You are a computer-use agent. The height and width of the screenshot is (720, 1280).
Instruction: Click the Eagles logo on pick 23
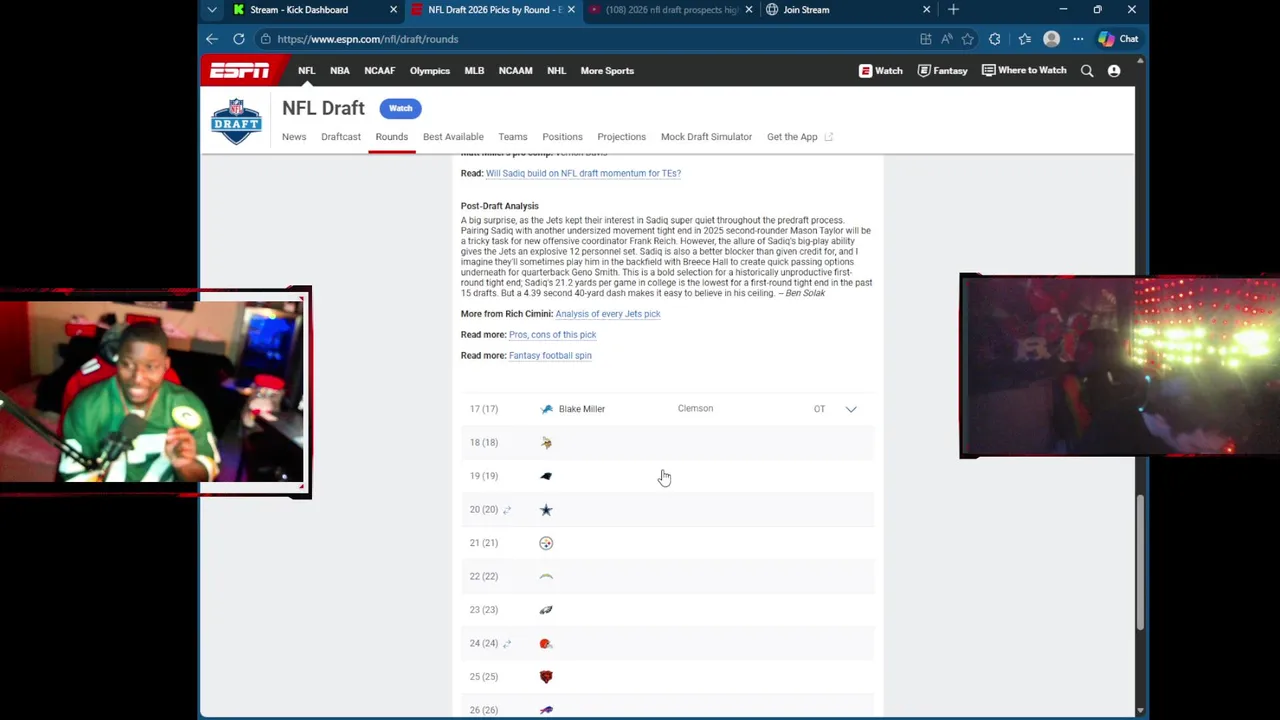[x=546, y=610]
